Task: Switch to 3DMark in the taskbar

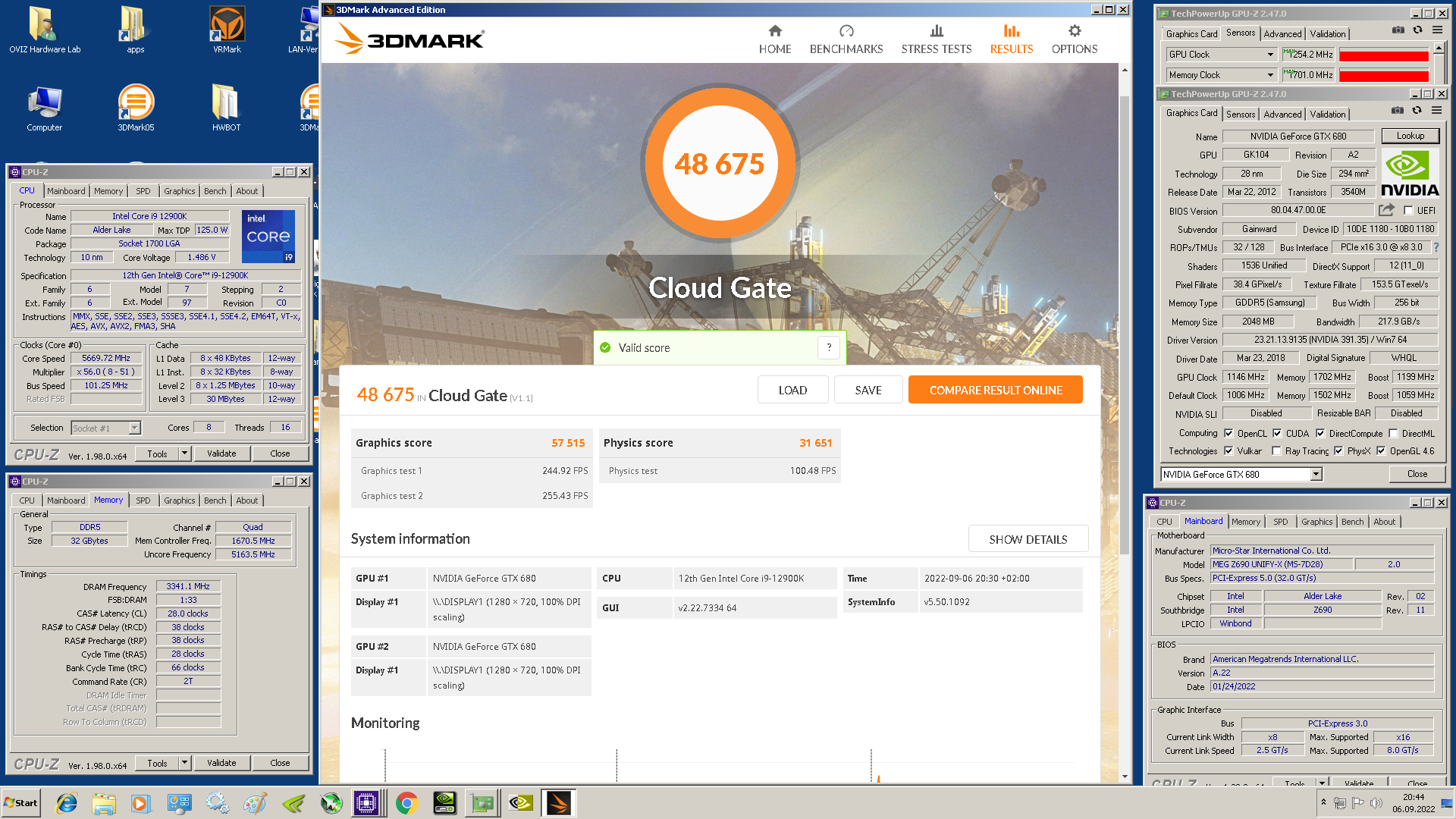Action: click(559, 803)
